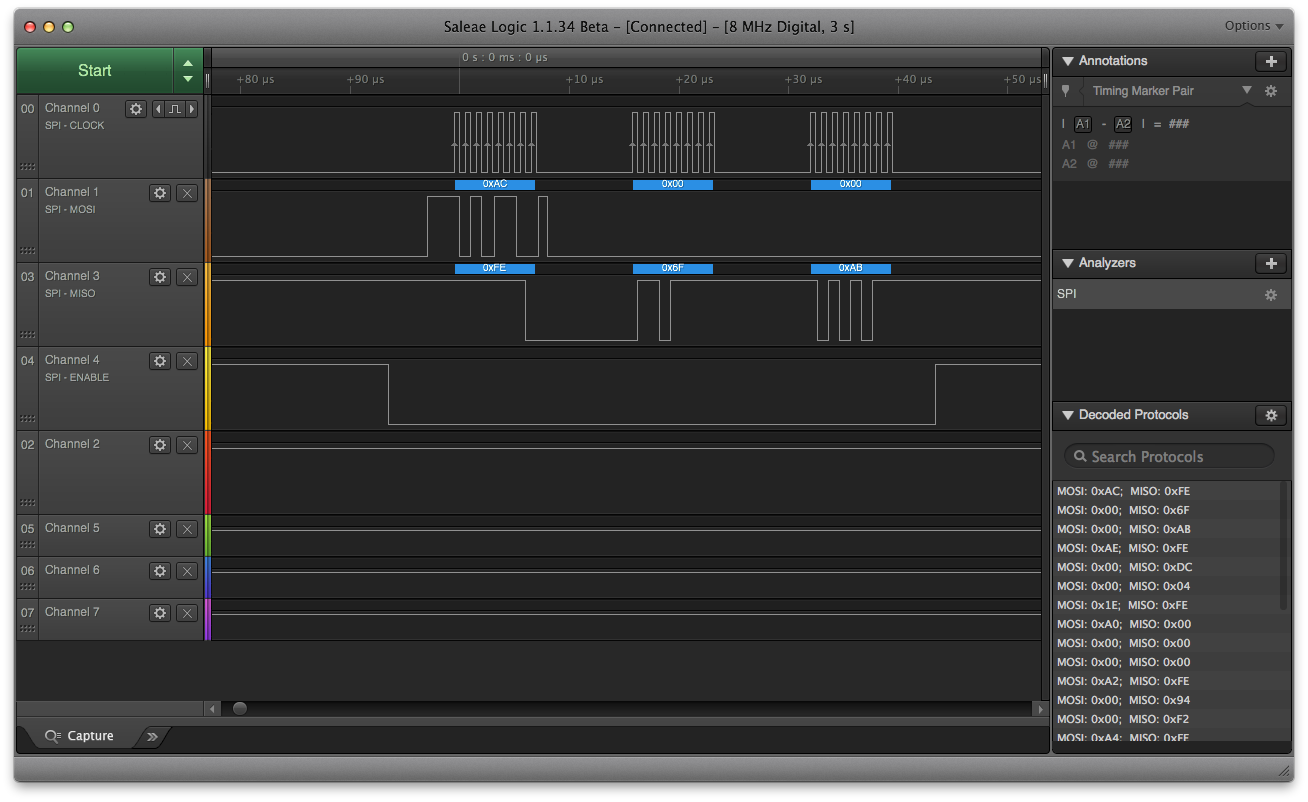Select SPI in Analyzers list
The image size is (1308, 802).
[1171, 295]
